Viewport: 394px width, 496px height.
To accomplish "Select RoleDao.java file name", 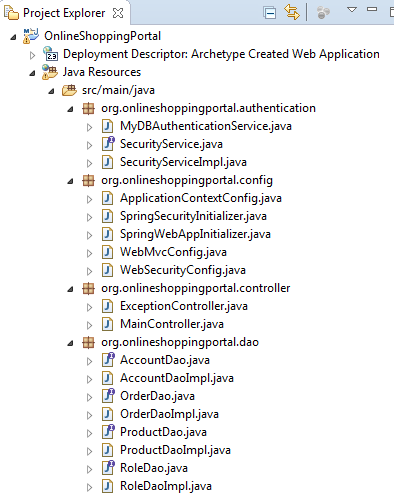I will (154, 468).
